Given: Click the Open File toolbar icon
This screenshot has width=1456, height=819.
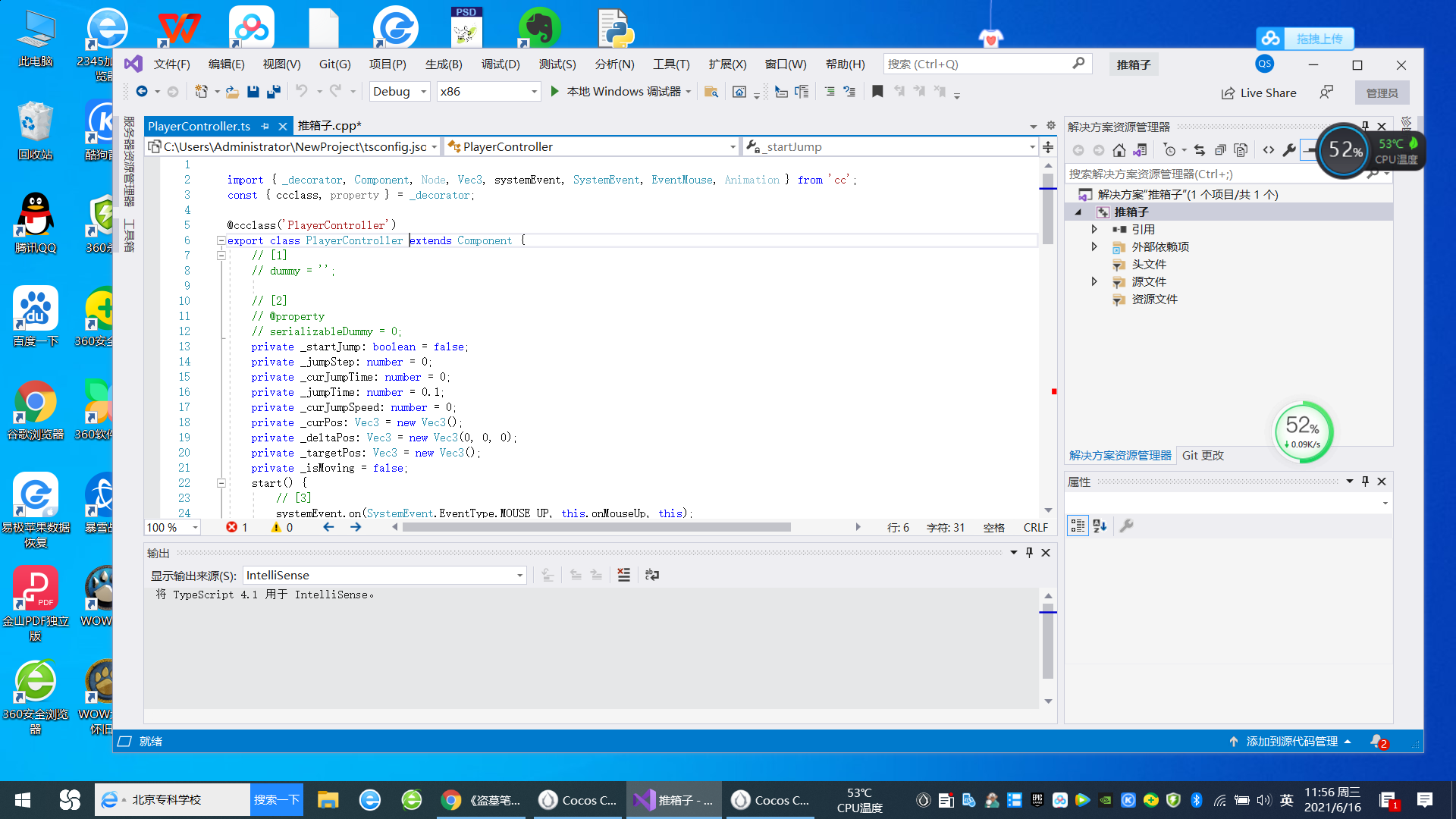Looking at the screenshot, I should [x=232, y=92].
